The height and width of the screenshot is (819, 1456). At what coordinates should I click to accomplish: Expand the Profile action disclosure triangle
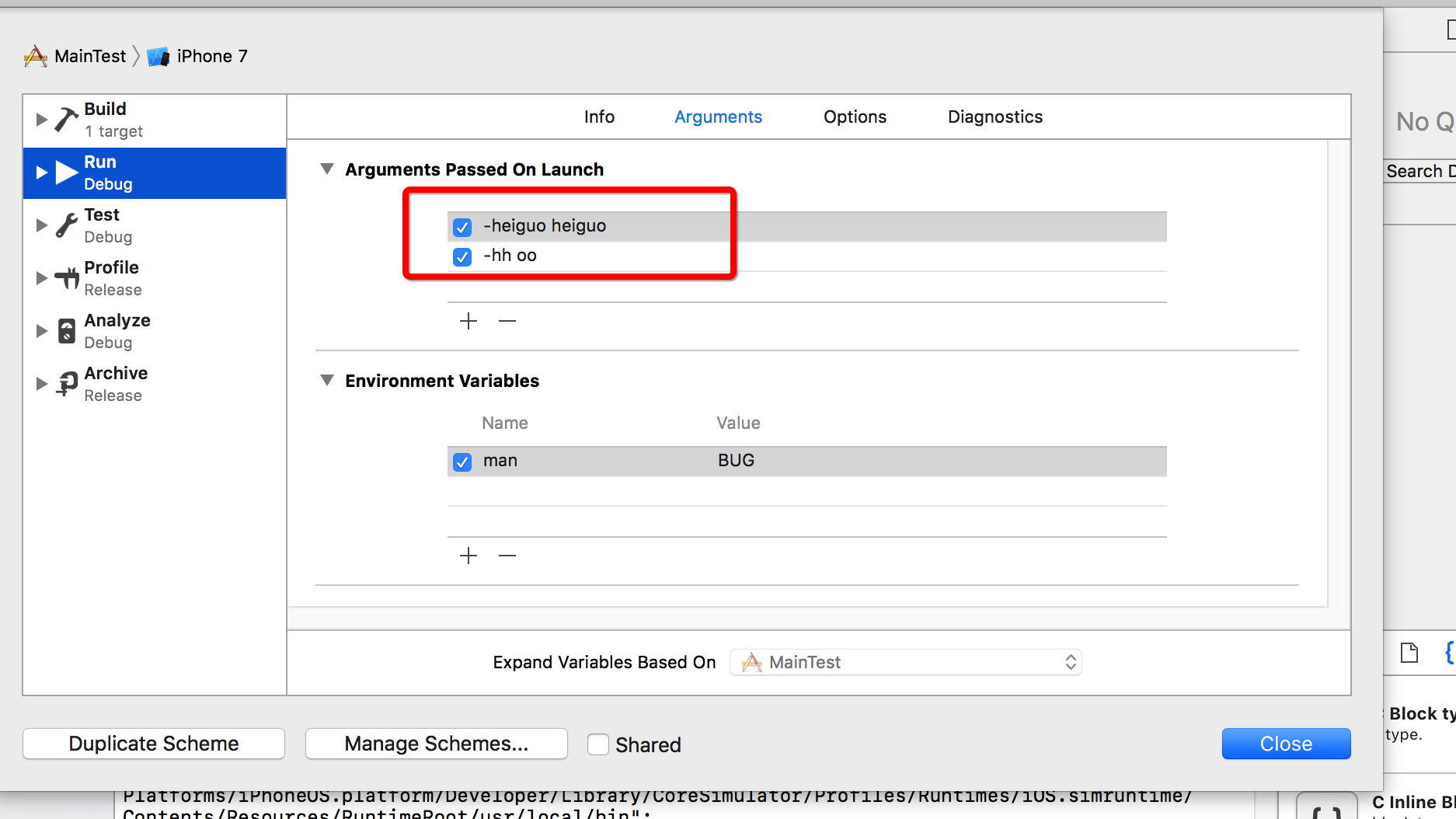click(42, 278)
